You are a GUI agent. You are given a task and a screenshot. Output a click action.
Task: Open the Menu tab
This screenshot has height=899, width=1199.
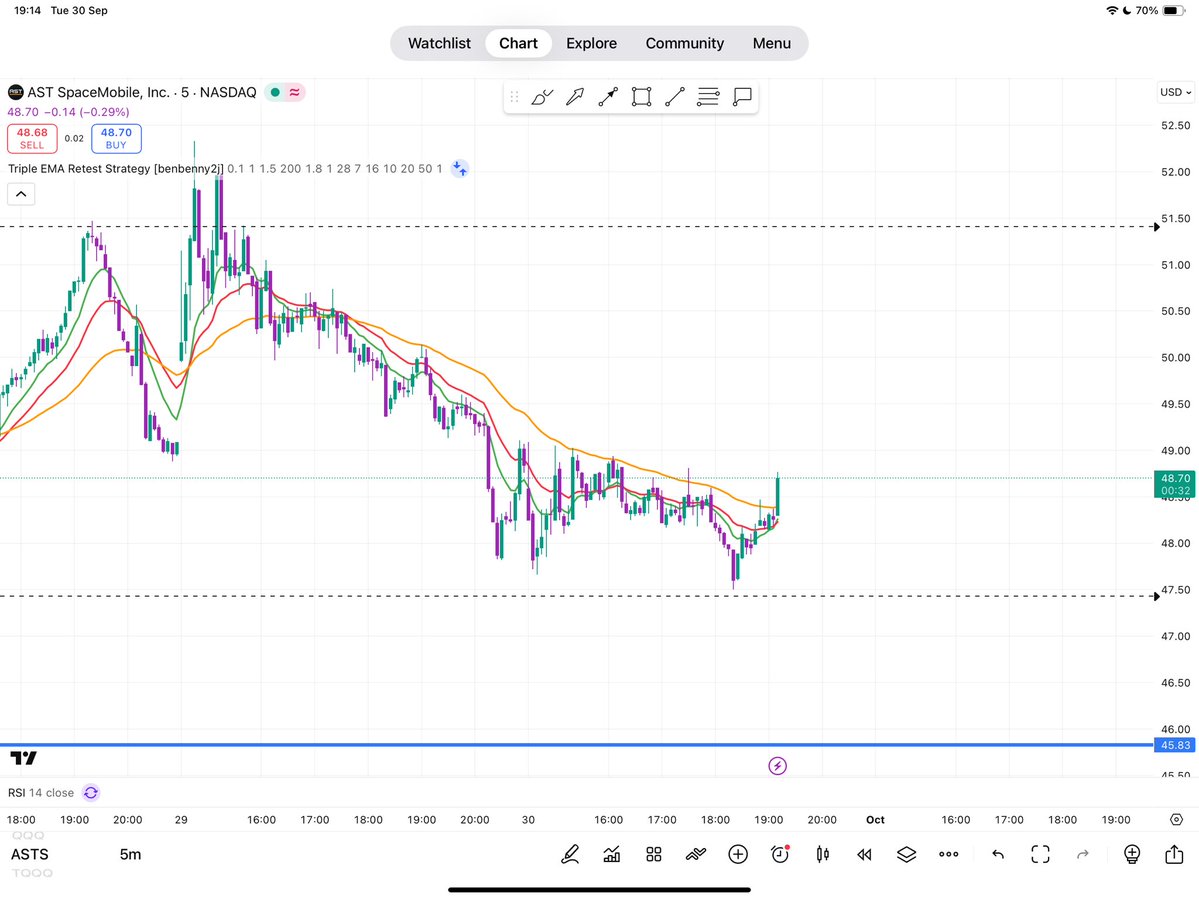[772, 44]
